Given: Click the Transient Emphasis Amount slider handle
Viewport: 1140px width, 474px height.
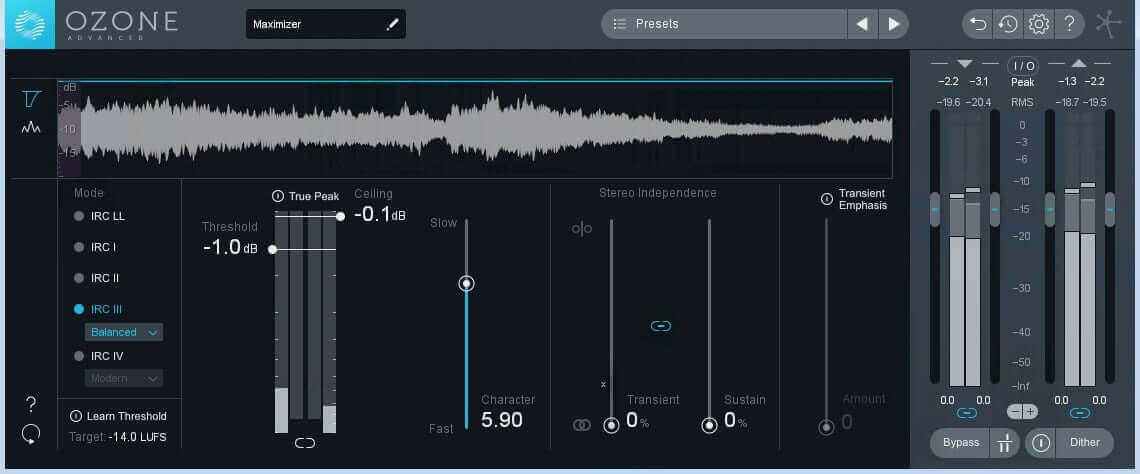Looking at the screenshot, I should point(826,427).
